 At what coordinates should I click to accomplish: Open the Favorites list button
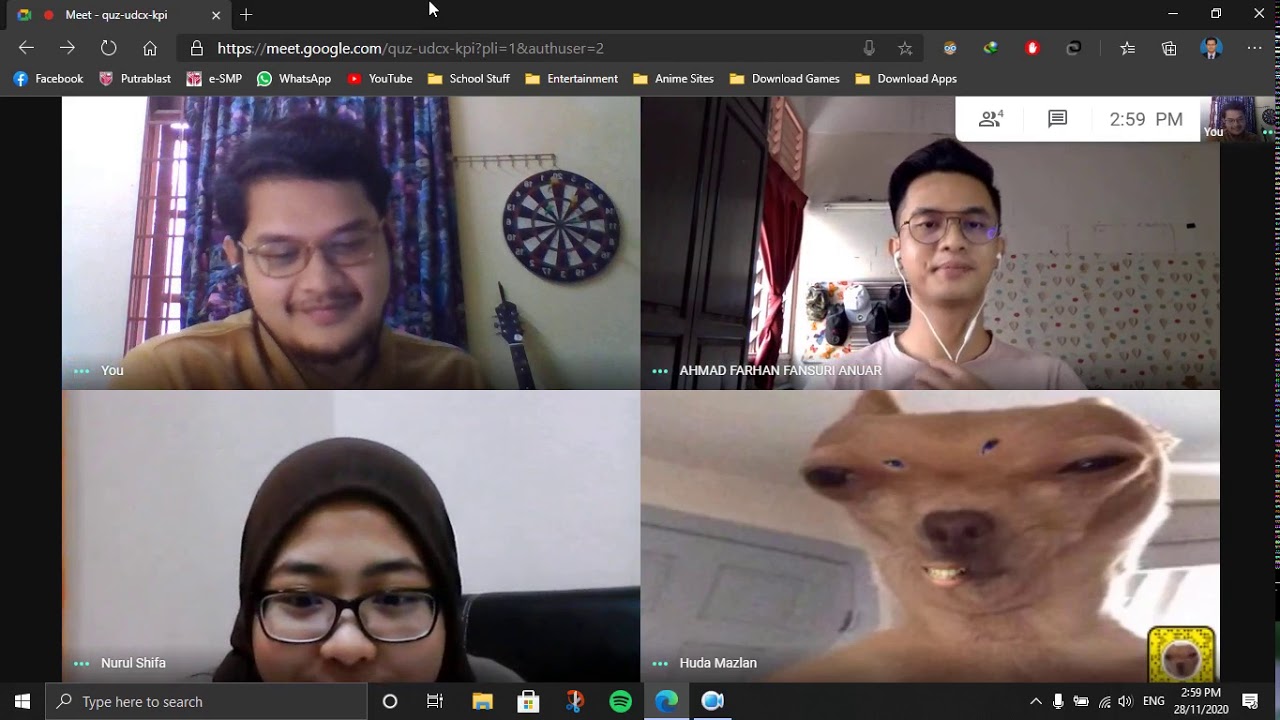[1127, 48]
